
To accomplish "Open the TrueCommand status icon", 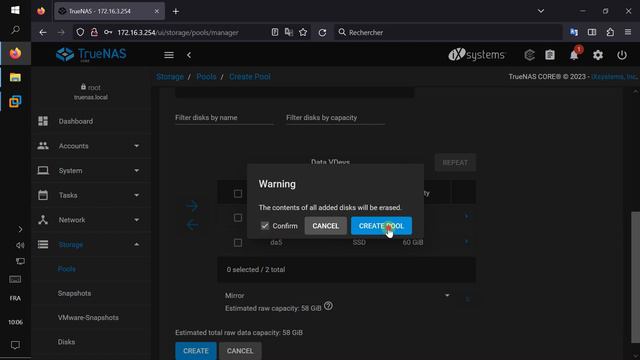I will 529,55.
